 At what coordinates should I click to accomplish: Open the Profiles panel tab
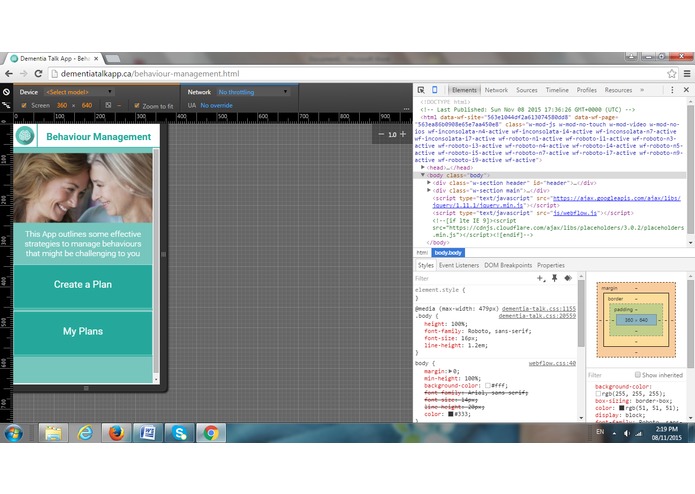(586, 90)
